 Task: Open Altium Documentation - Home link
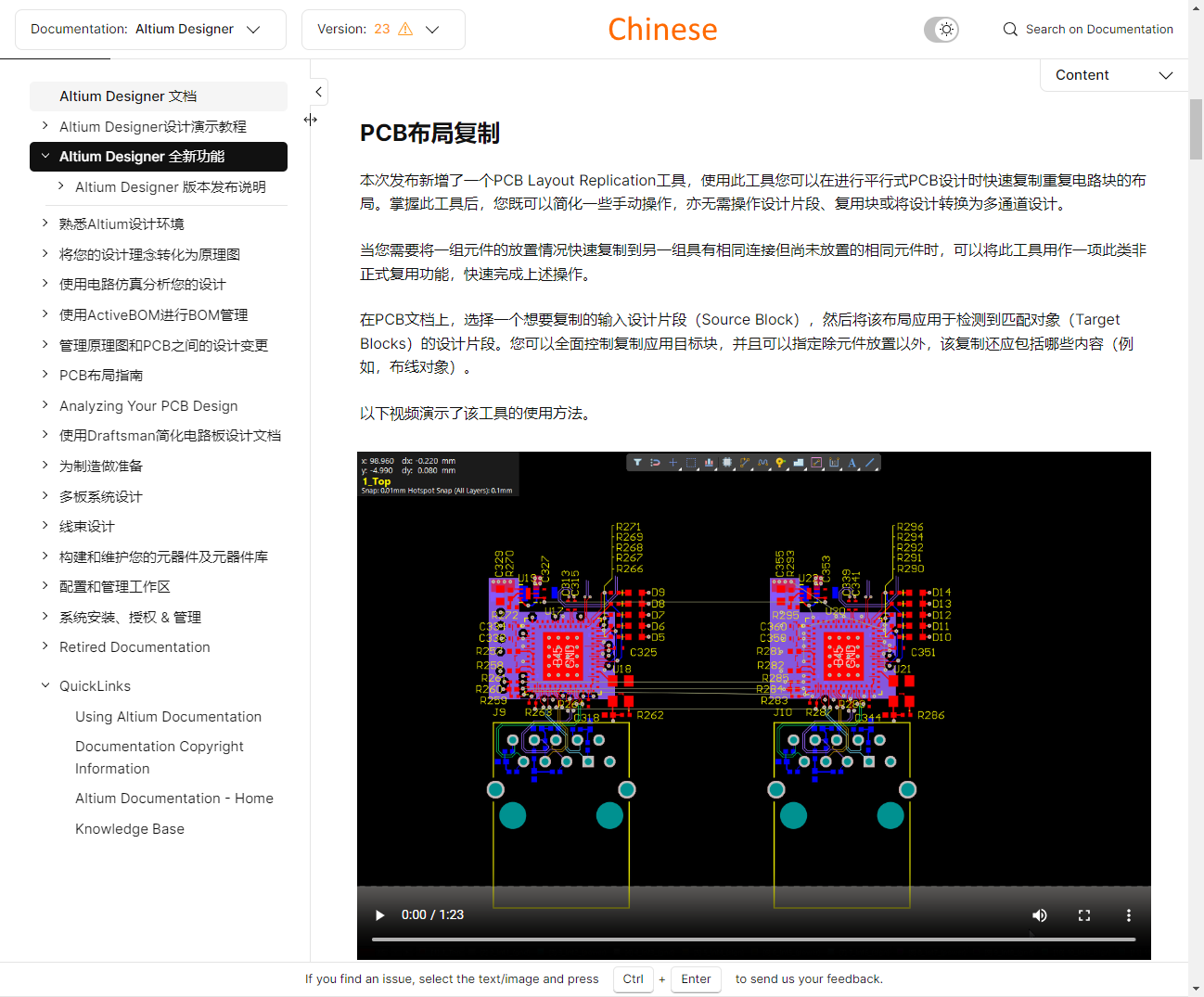point(174,799)
